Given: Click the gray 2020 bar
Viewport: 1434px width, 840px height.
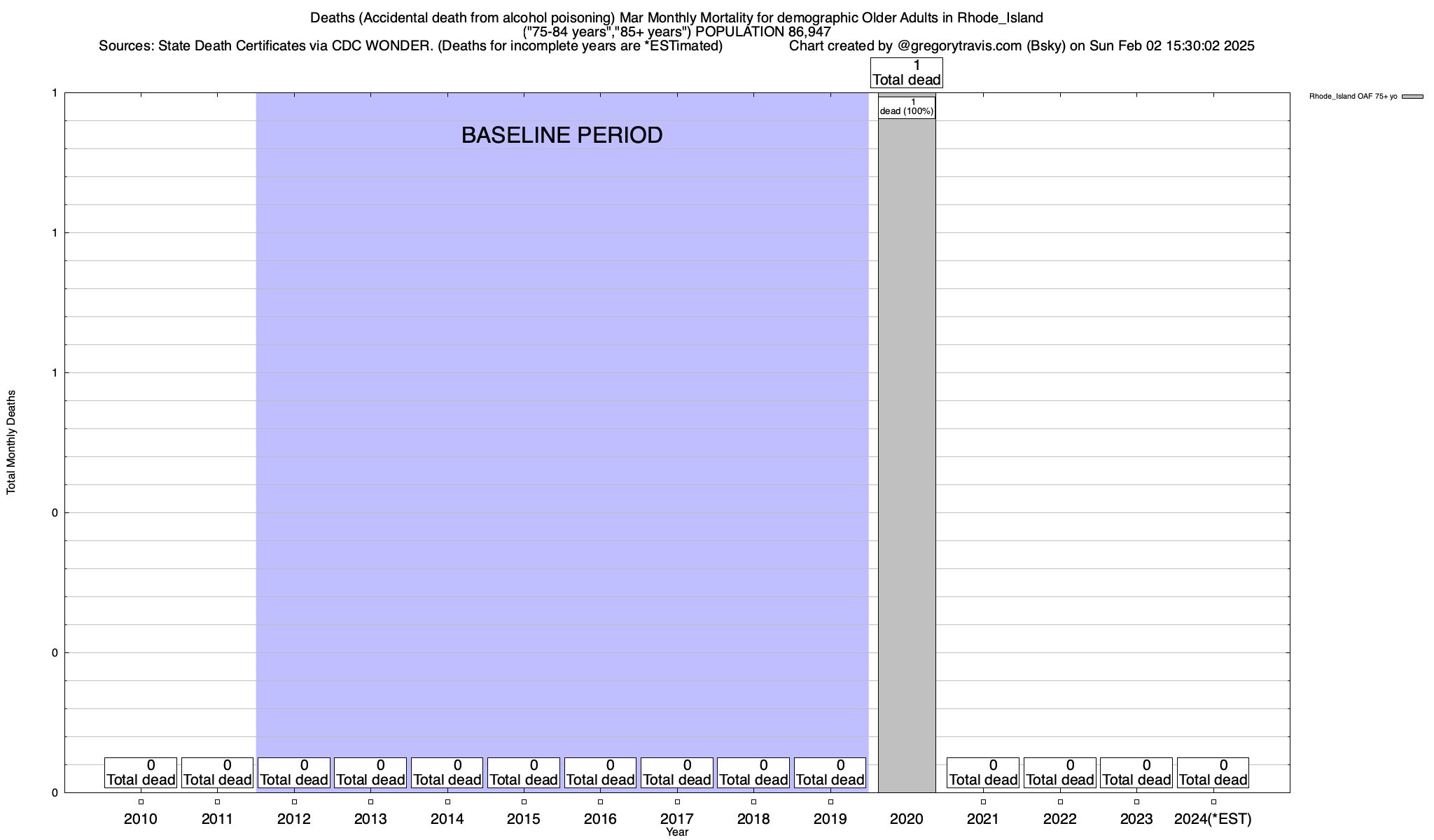Looking at the screenshot, I should pos(906,455).
